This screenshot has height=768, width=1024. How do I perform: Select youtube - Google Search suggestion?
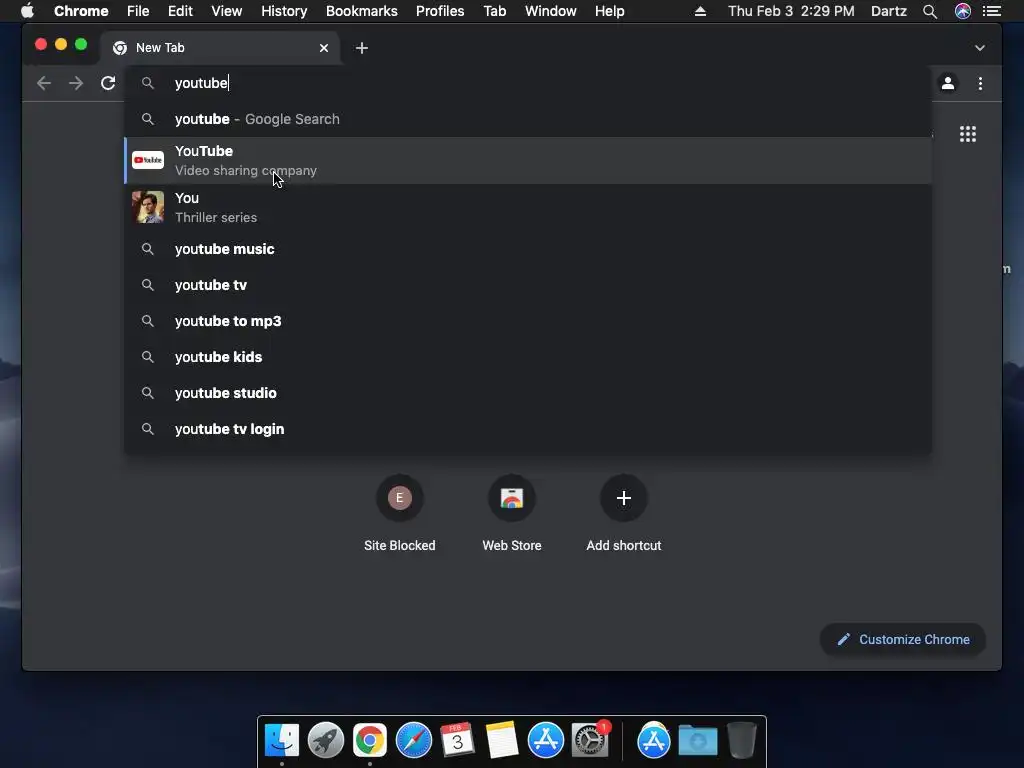point(528,119)
